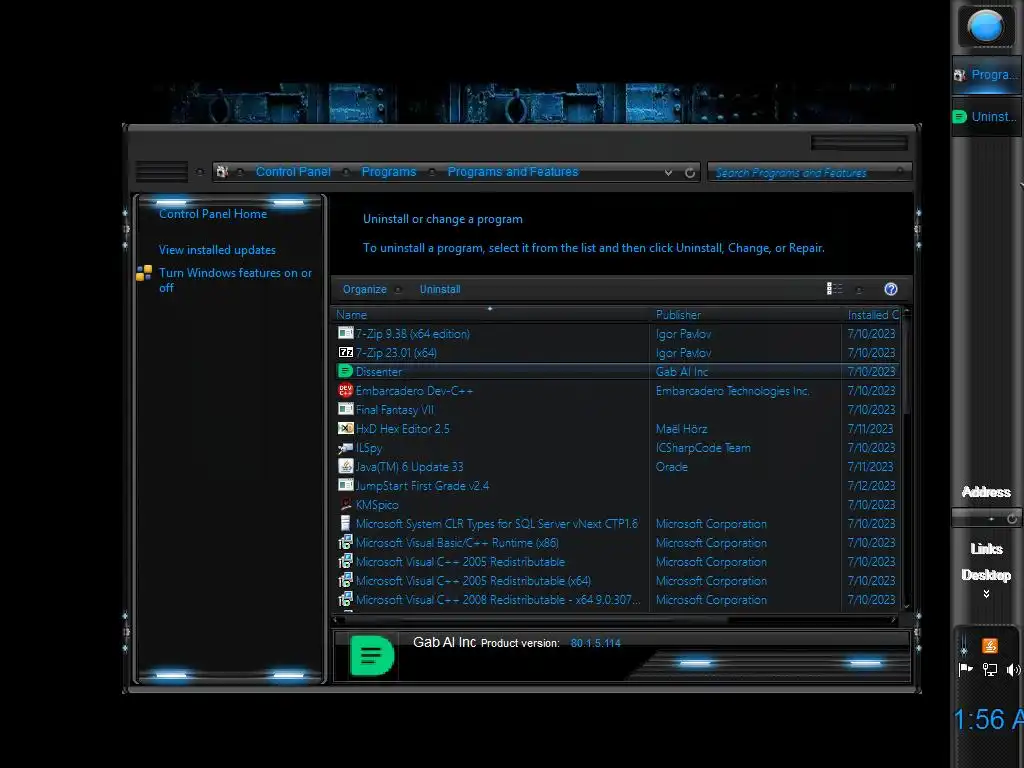Select KMSpico entry
1024x768 pixels.
point(377,505)
